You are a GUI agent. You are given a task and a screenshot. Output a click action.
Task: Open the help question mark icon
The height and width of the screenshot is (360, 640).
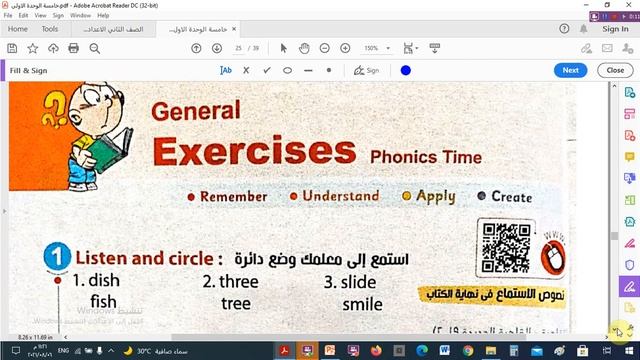(564, 29)
